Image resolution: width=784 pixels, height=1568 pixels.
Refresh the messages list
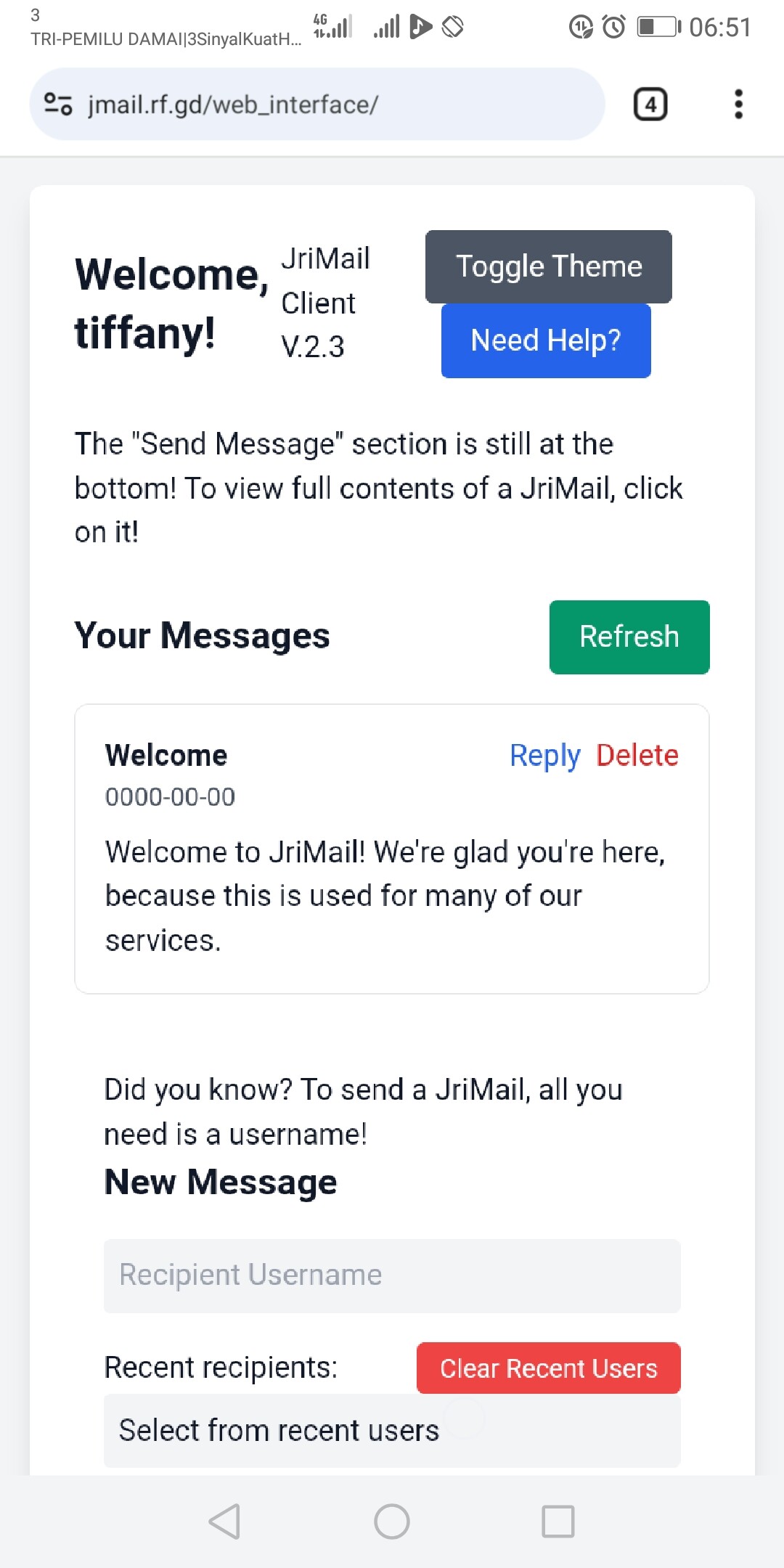point(629,637)
